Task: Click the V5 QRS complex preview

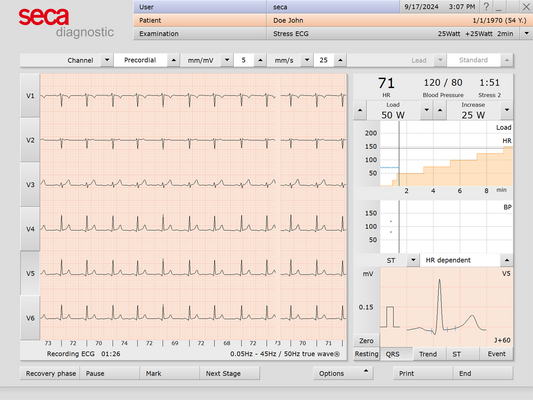Action: pos(446,307)
